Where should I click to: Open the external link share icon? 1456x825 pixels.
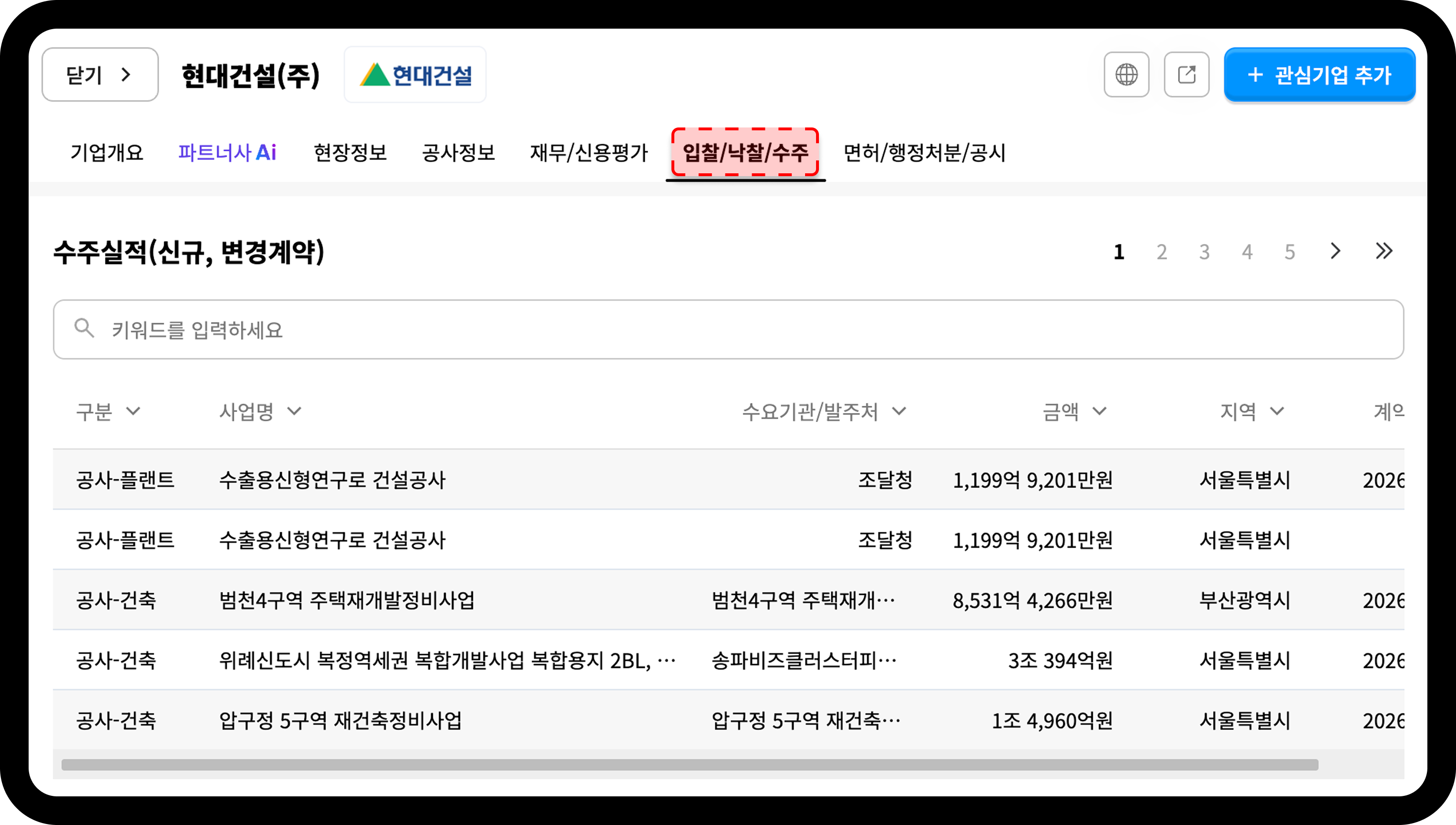tap(1186, 75)
